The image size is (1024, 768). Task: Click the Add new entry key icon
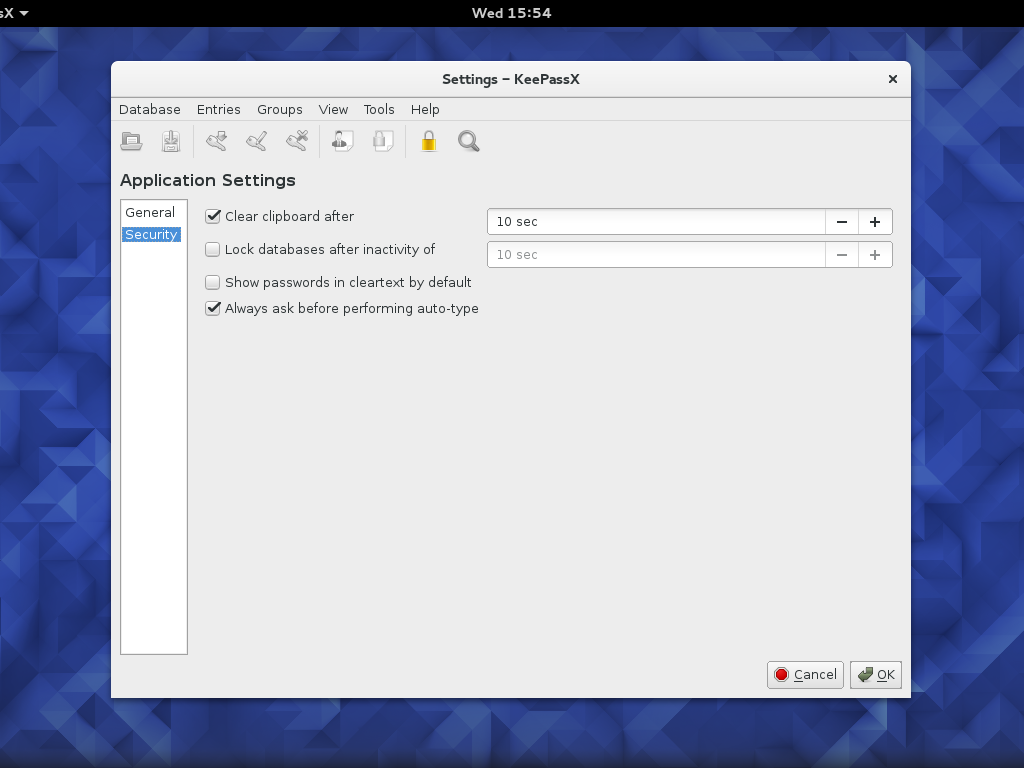point(217,141)
